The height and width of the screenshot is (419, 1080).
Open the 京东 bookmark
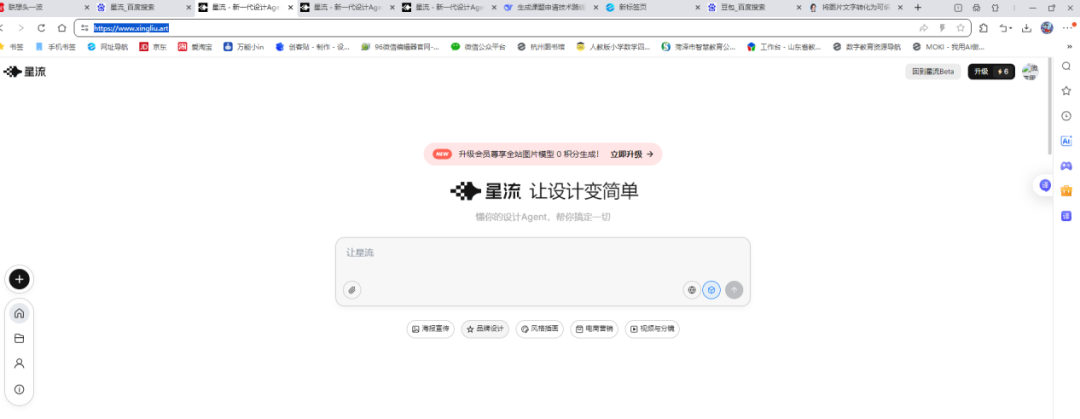coord(153,47)
